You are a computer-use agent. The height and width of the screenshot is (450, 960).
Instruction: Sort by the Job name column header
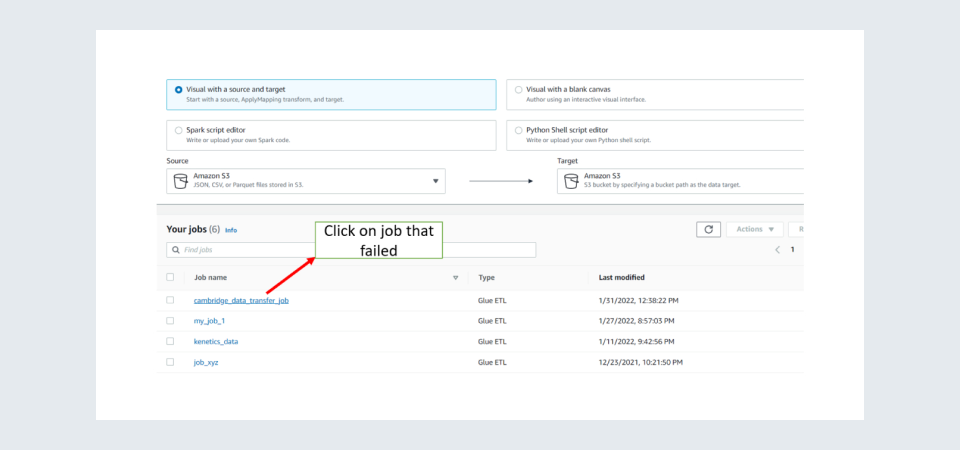point(211,277)
